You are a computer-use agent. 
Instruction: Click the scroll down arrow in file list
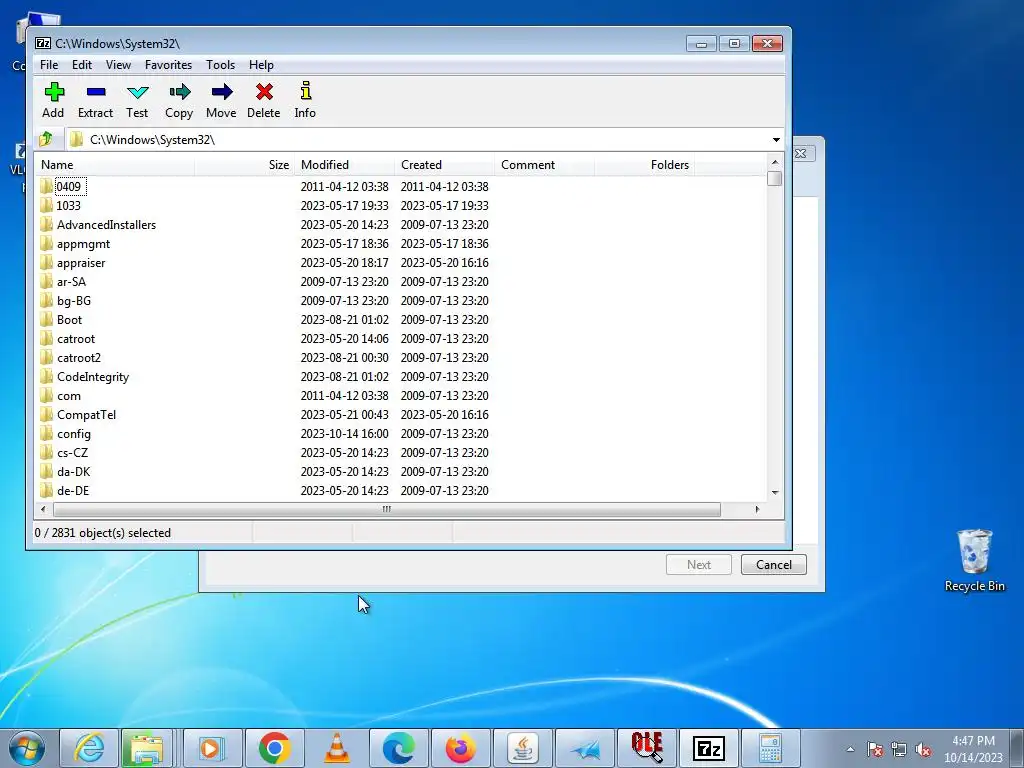click(775, 492)
